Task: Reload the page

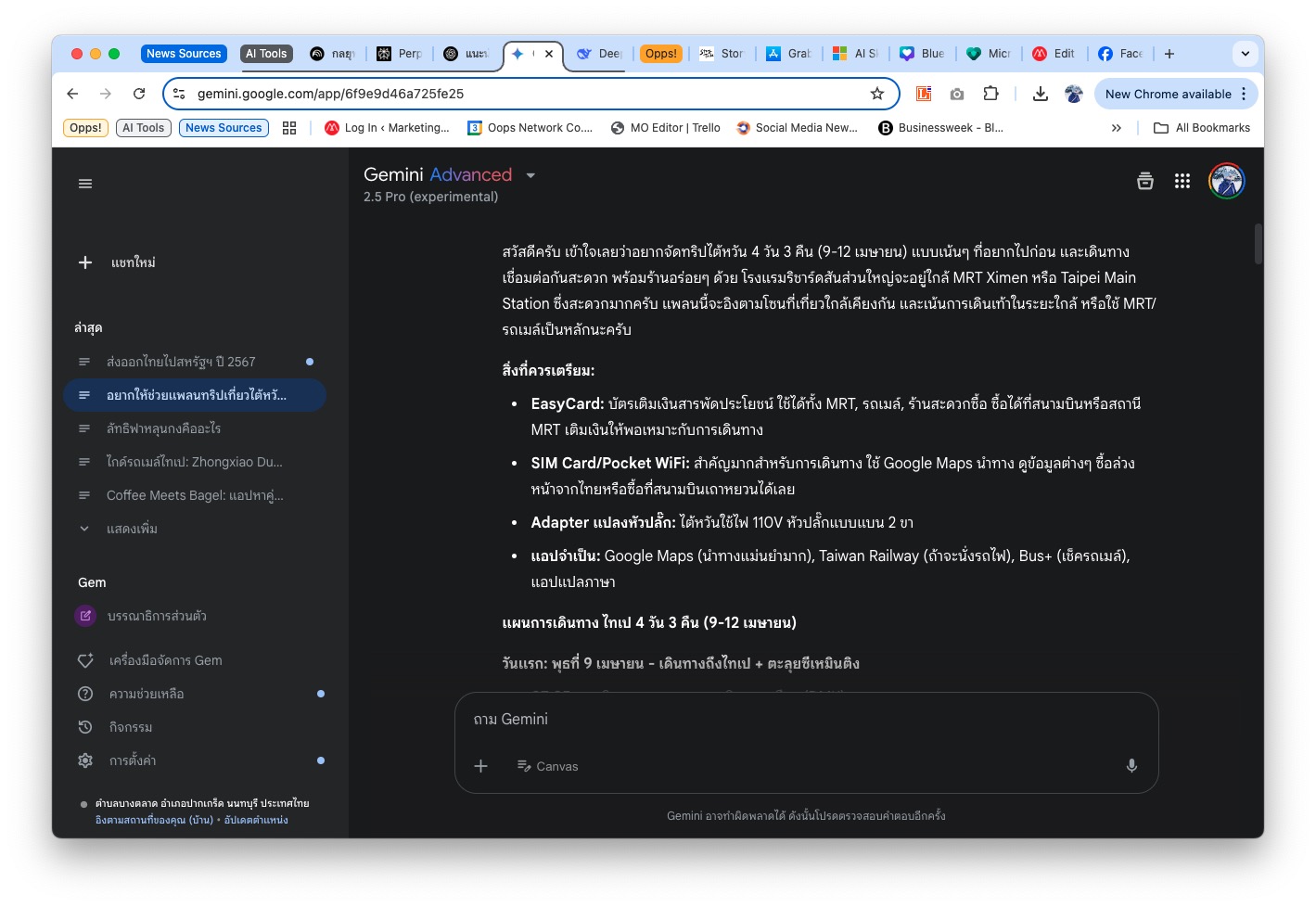Action: (139, 94)
